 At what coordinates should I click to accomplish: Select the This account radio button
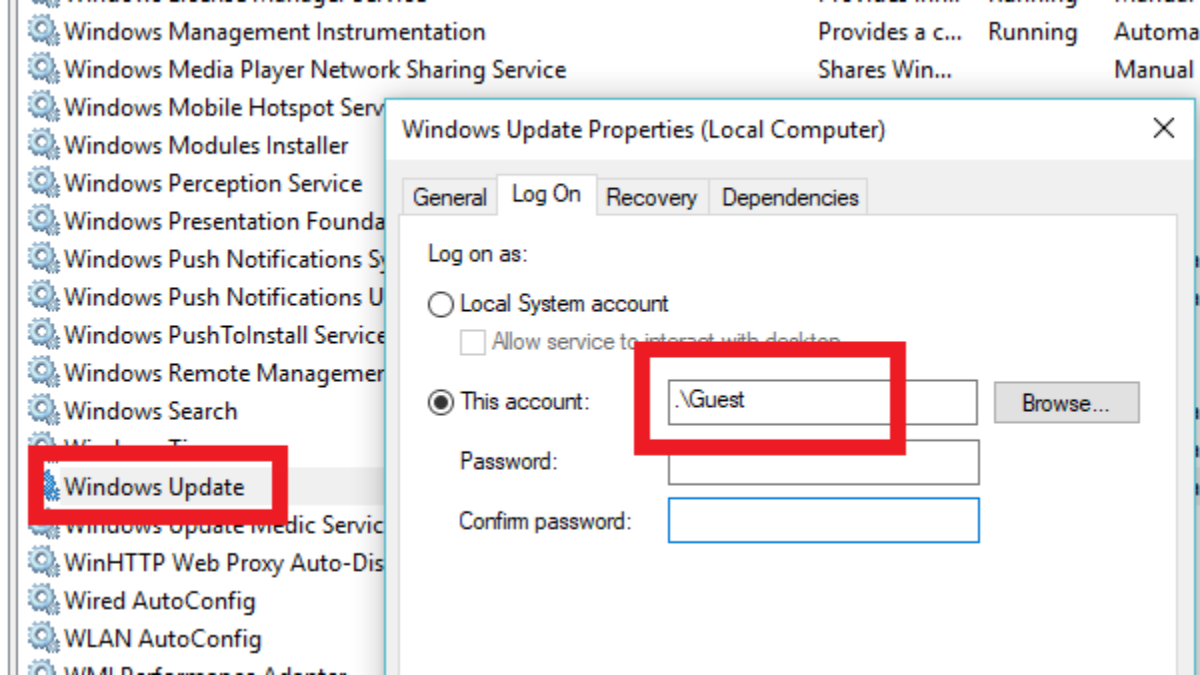441,403
